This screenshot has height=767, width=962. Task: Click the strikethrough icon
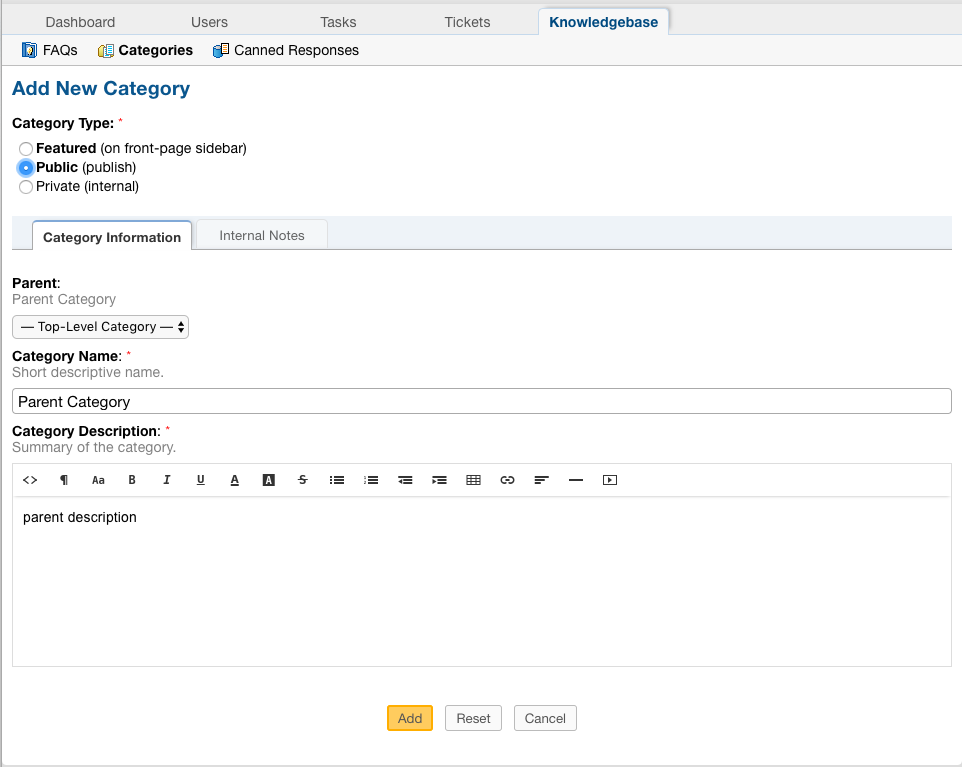tap(302, 480)
